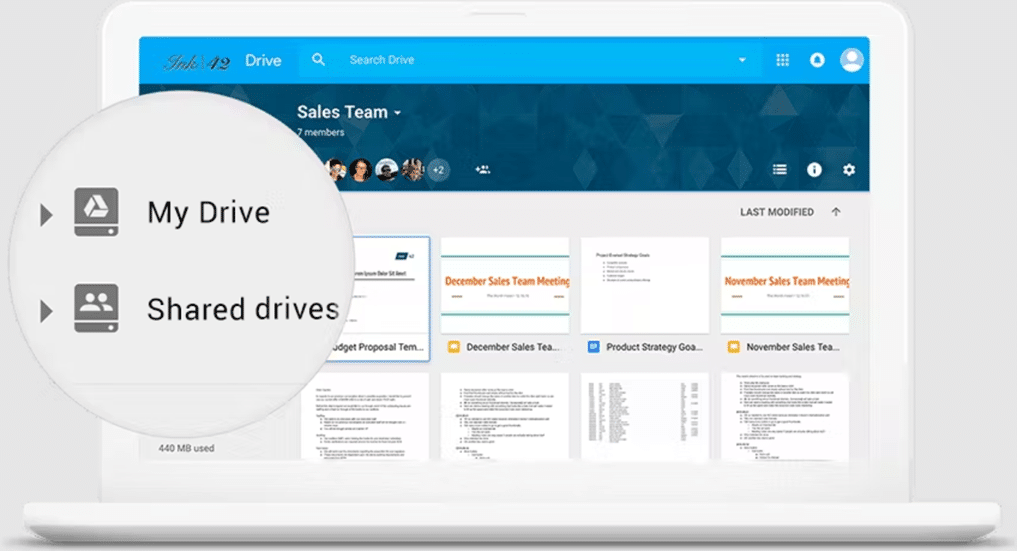Switch to list view layout
Image resolution: width=1017 pixels, height=551 pixels.
780,170
